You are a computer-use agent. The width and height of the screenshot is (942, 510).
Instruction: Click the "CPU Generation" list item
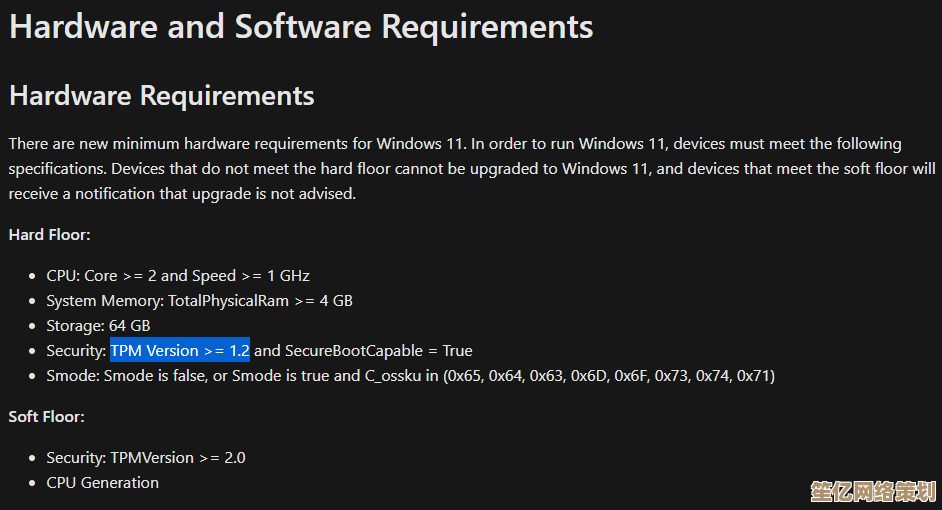102,483
